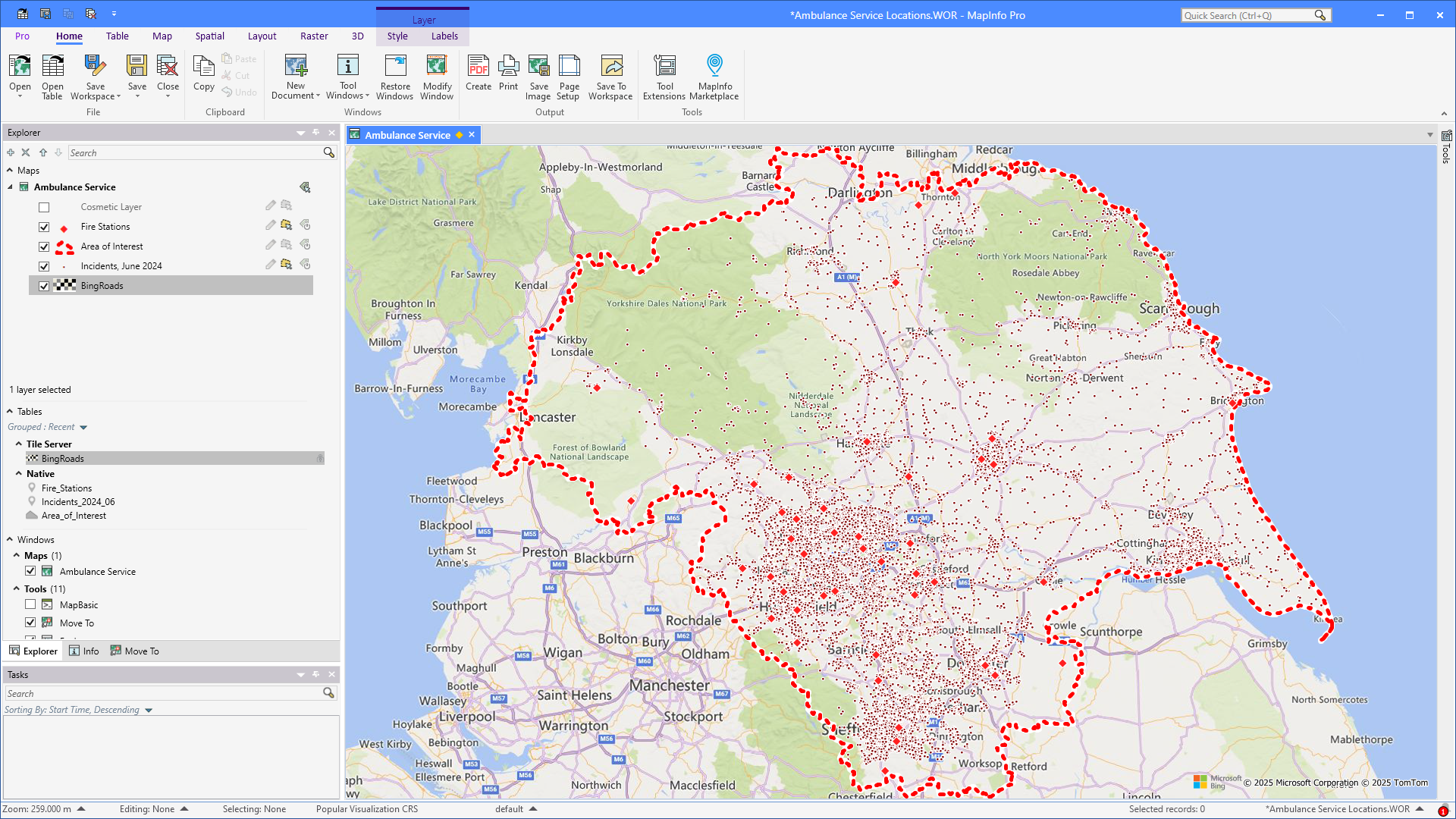
Task: Switch to the Spatial ribbon tab
Action: tap(209, 36)
